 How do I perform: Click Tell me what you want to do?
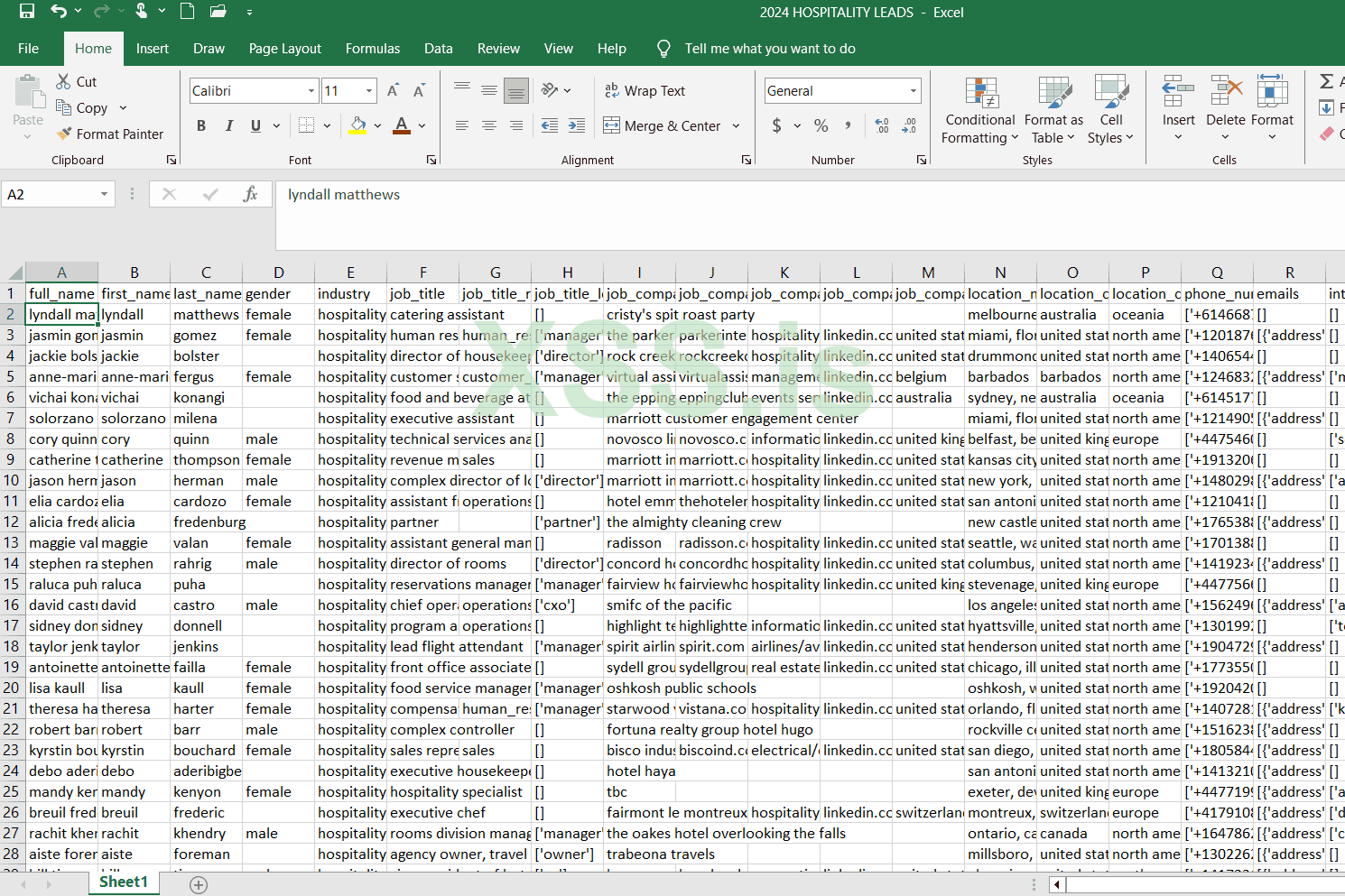coord(770,49)
